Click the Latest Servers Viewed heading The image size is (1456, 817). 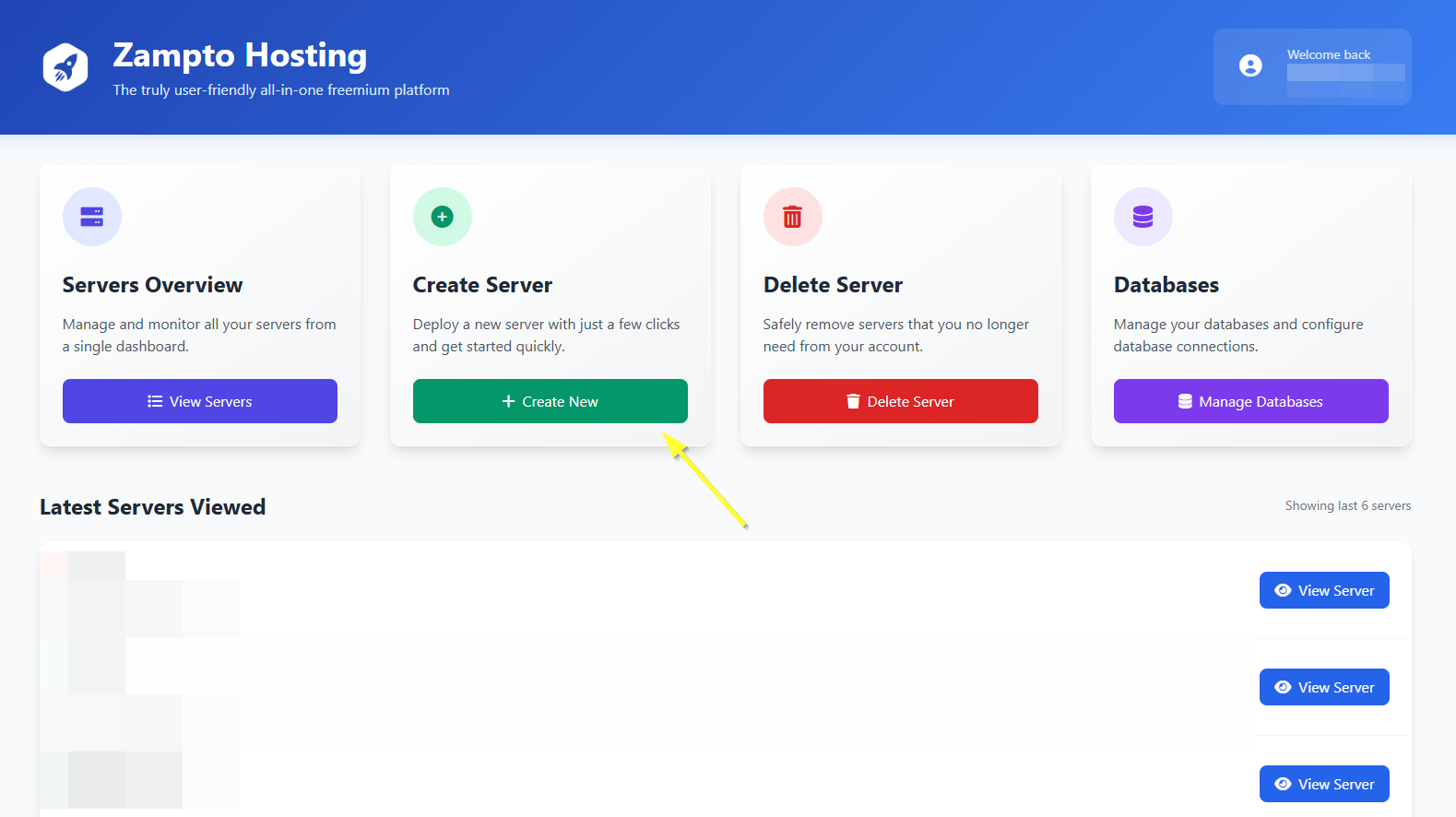click(x=153, y=507)
